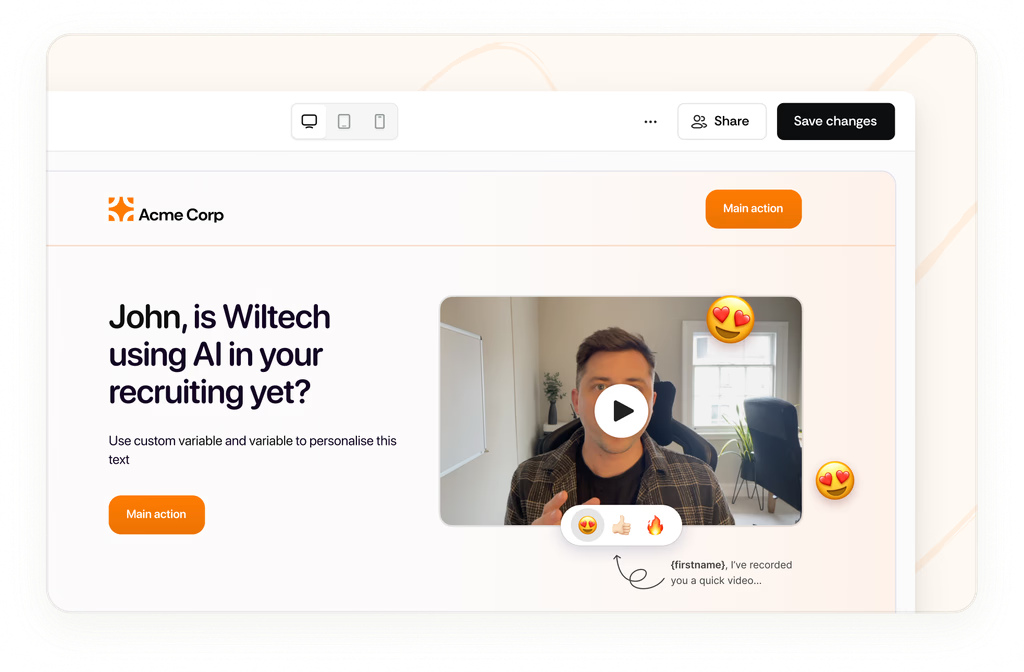1024x672 pixels.
Task: Switch to mobile phone preview
Action: 379,120
